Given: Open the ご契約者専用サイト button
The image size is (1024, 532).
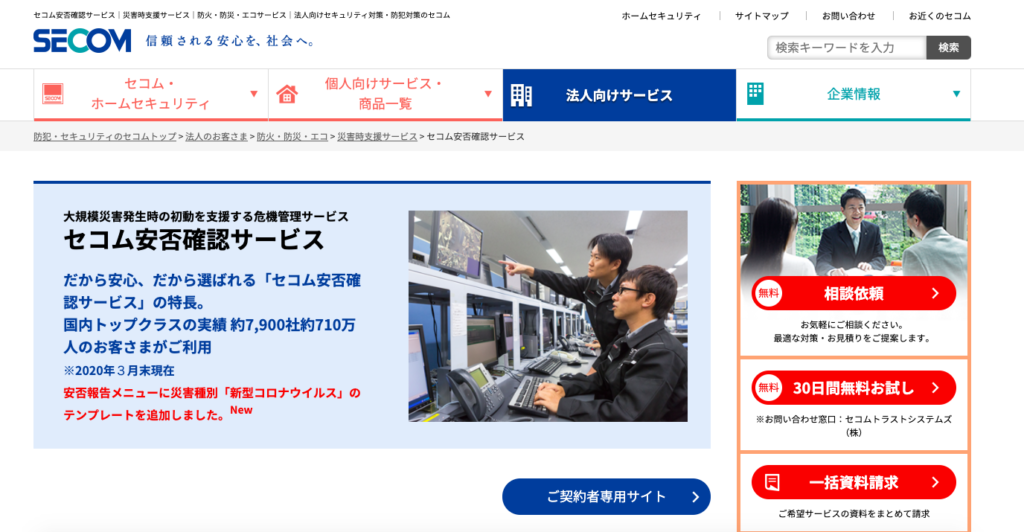Looking at the screenshot, I should pyautogui.click(x=606, y=497).
